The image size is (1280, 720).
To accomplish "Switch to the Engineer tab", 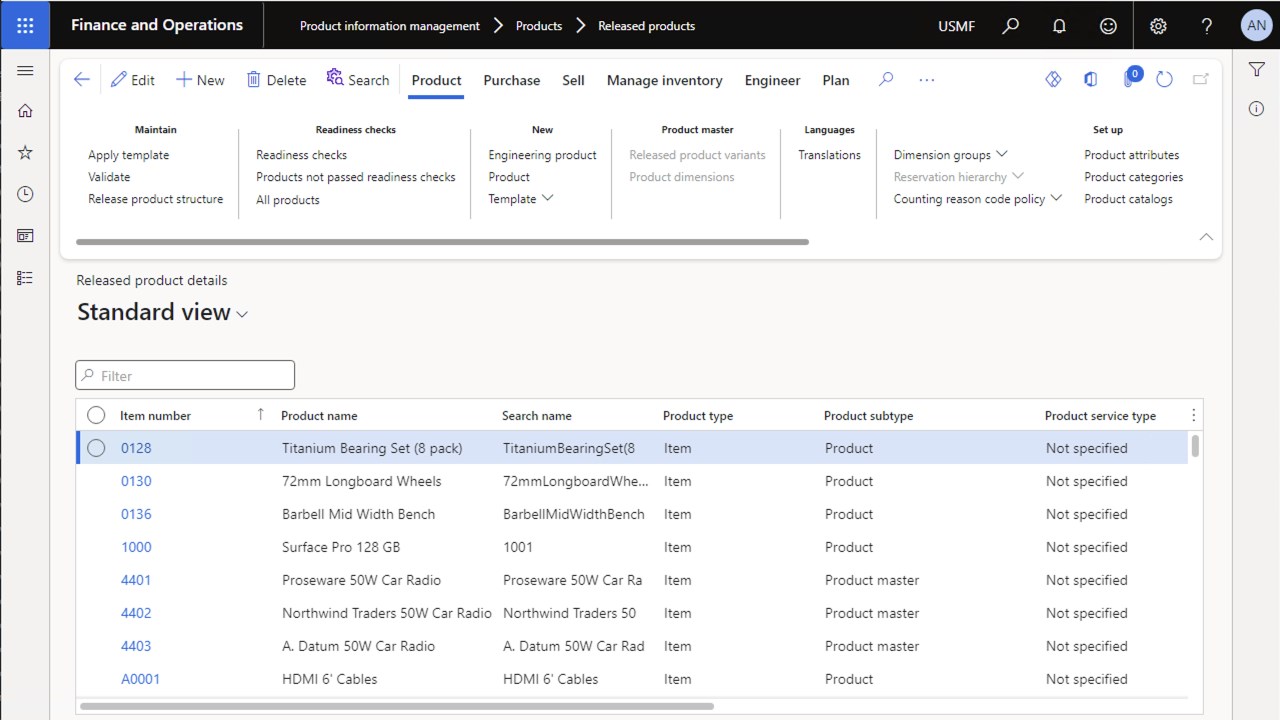I will pyautogui.click(x=773, y=80).
